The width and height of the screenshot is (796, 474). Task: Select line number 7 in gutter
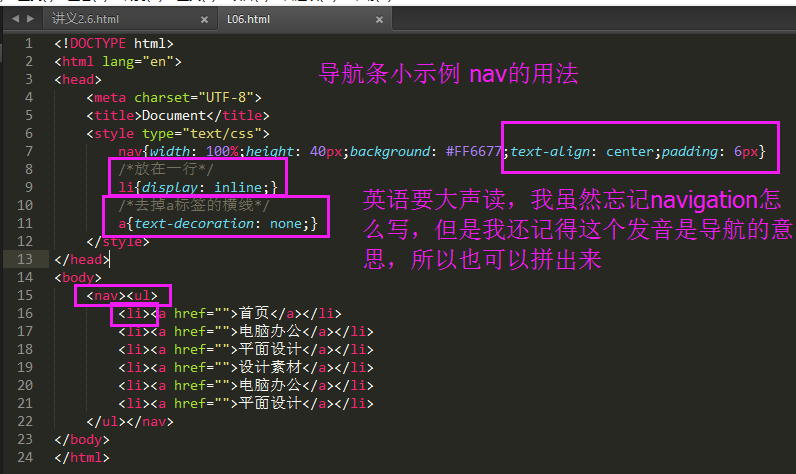click(x=29, y=151)
